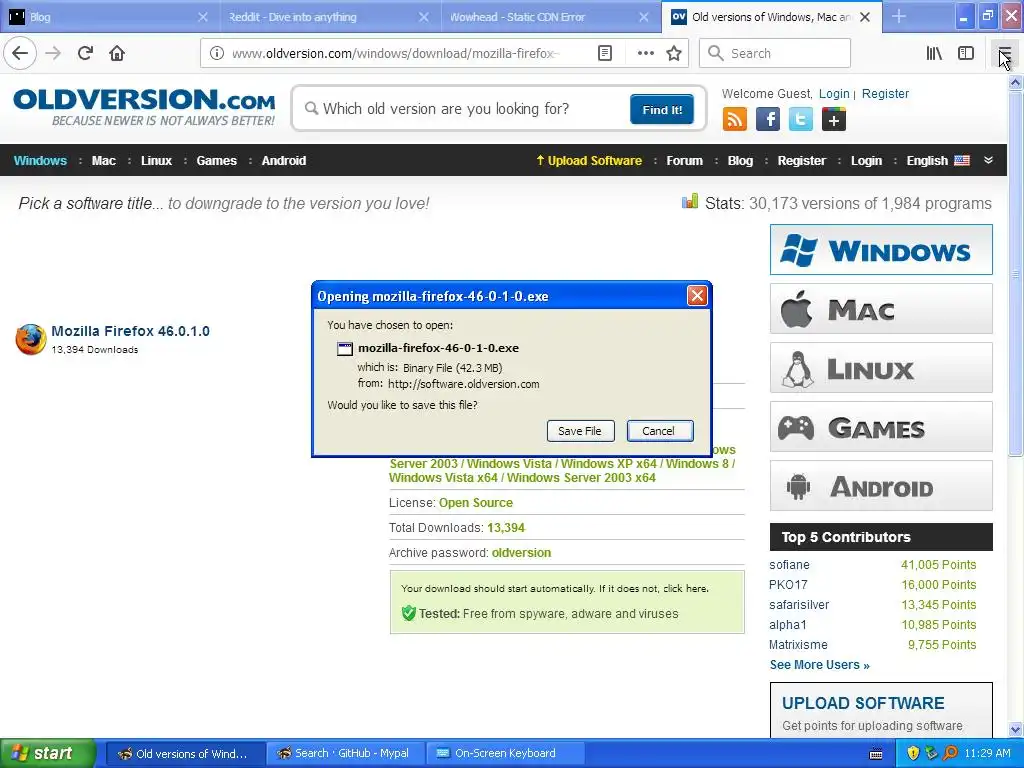Viewport: 1024px width, 768px height.
Task: Open the Firefox hamburger menu
Action: pyautogui.click(x=1004, y=53)
